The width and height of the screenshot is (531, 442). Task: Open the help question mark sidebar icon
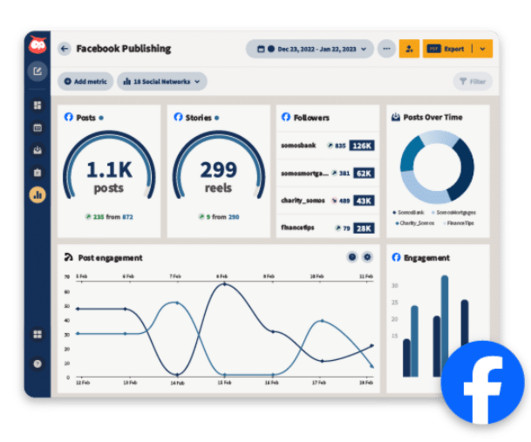pyautogui.click(x=38, y=364)
